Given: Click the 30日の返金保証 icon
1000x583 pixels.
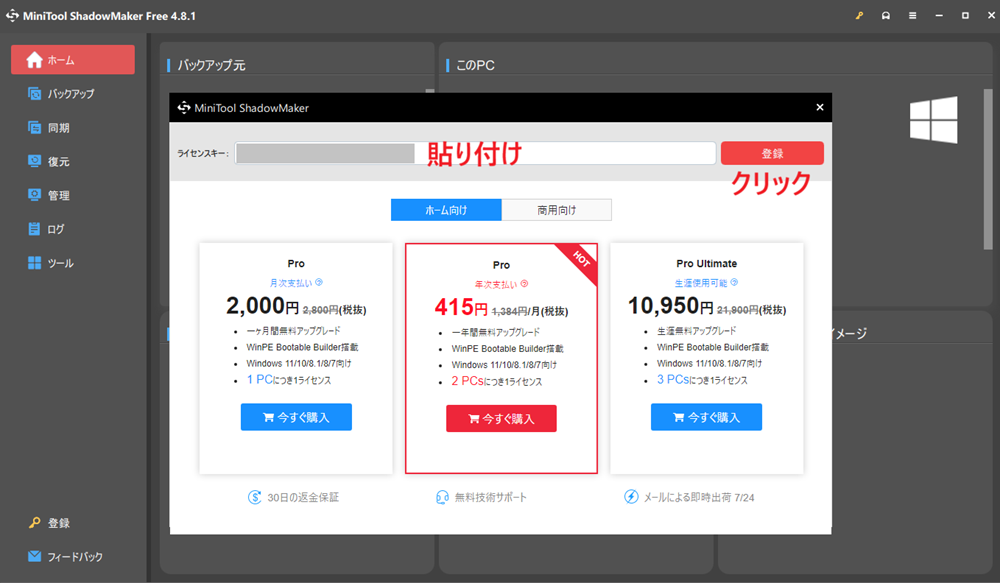Looking at the screenshot, I should tap(254, 497).
